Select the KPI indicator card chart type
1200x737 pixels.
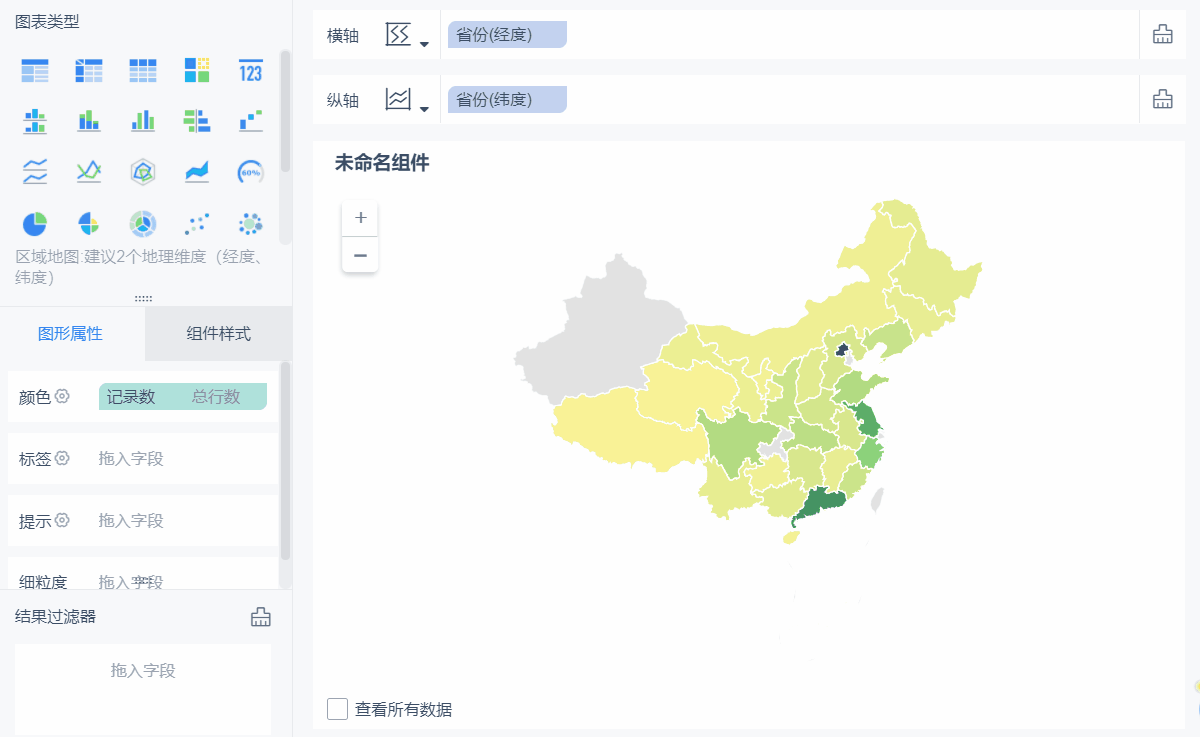tap(250, 70)
